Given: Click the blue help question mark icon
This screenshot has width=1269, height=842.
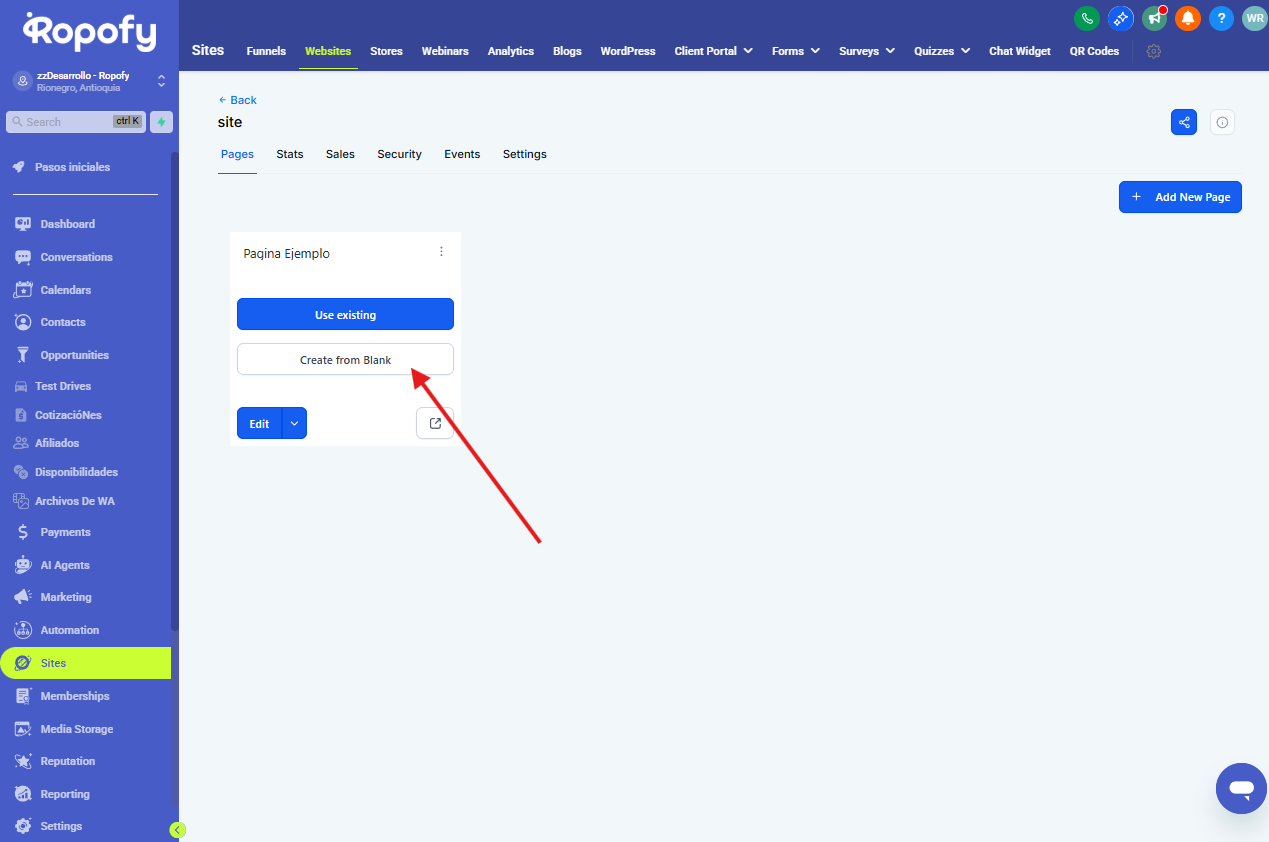Looking at the screenshot, I should coord(1220,18).
